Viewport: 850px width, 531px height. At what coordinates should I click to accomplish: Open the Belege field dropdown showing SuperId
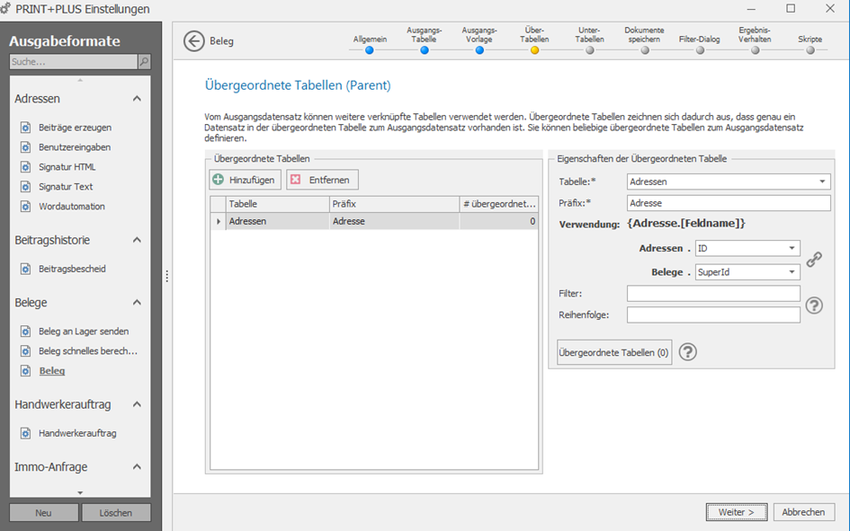(x=792, y=272)
